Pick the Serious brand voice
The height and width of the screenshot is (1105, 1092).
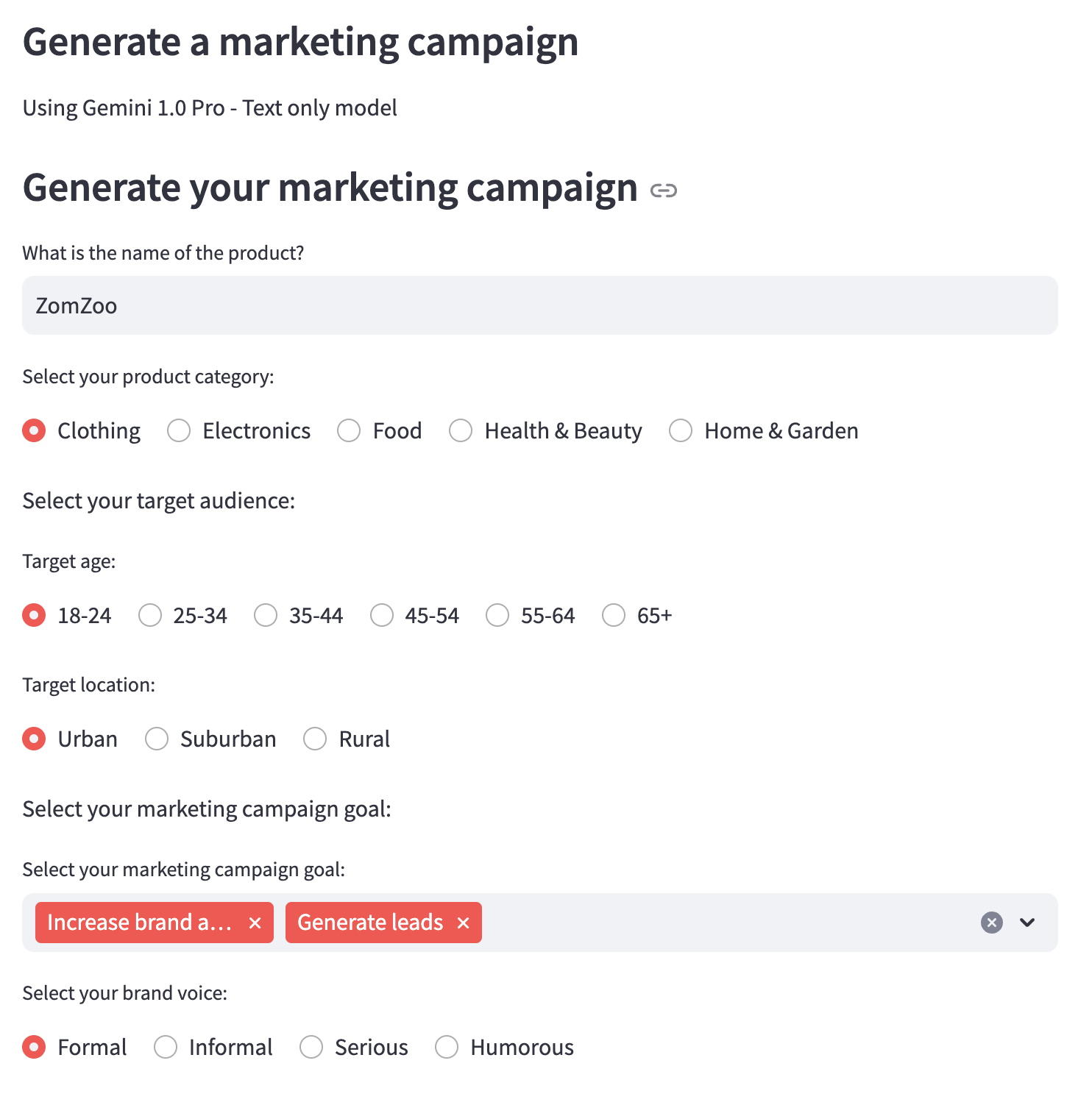point(311,1048)
